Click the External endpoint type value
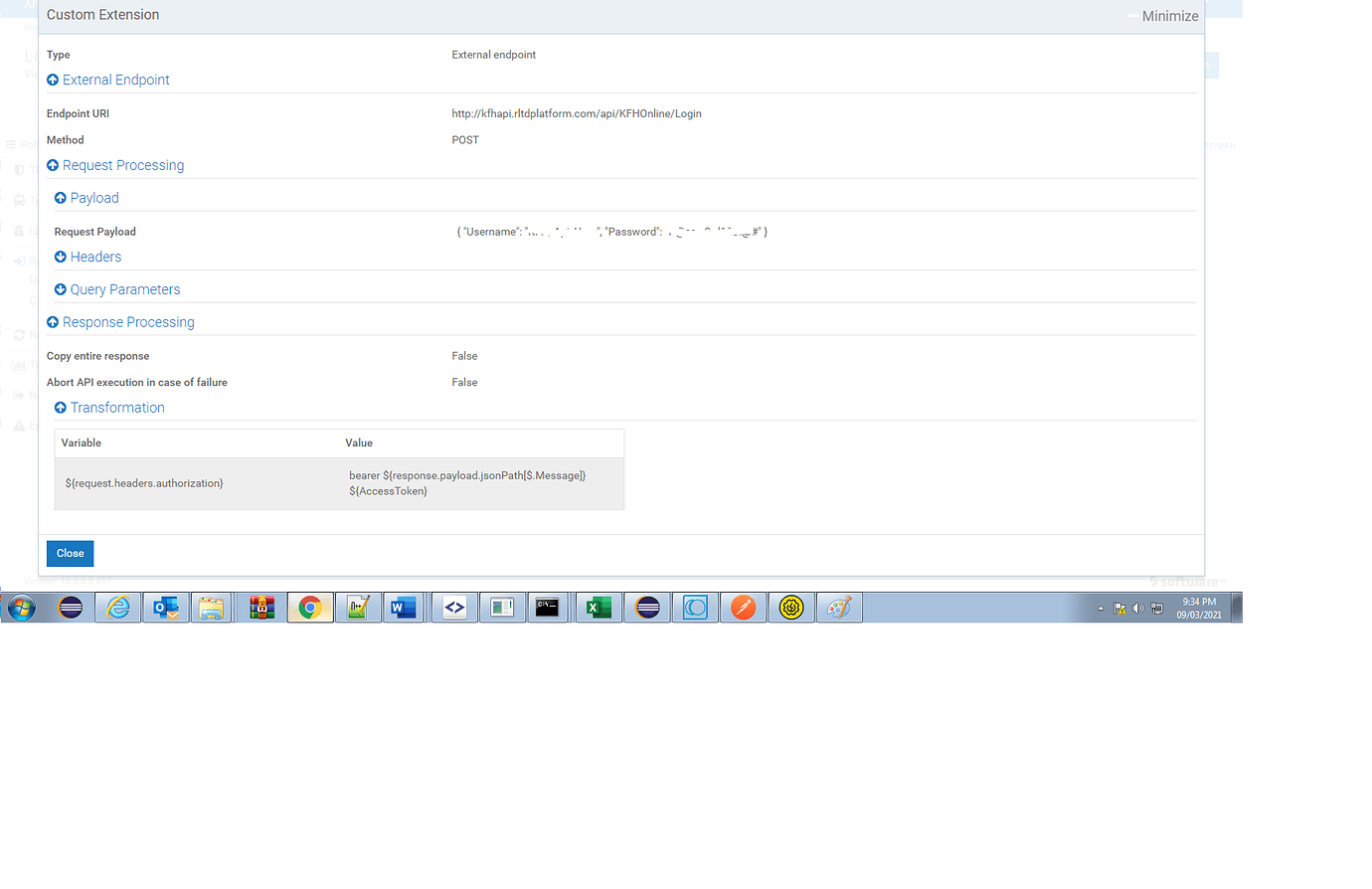Image resolution: width=1372 pixels, height=889 pixels. pyautogui.click(x=493, y=55)
